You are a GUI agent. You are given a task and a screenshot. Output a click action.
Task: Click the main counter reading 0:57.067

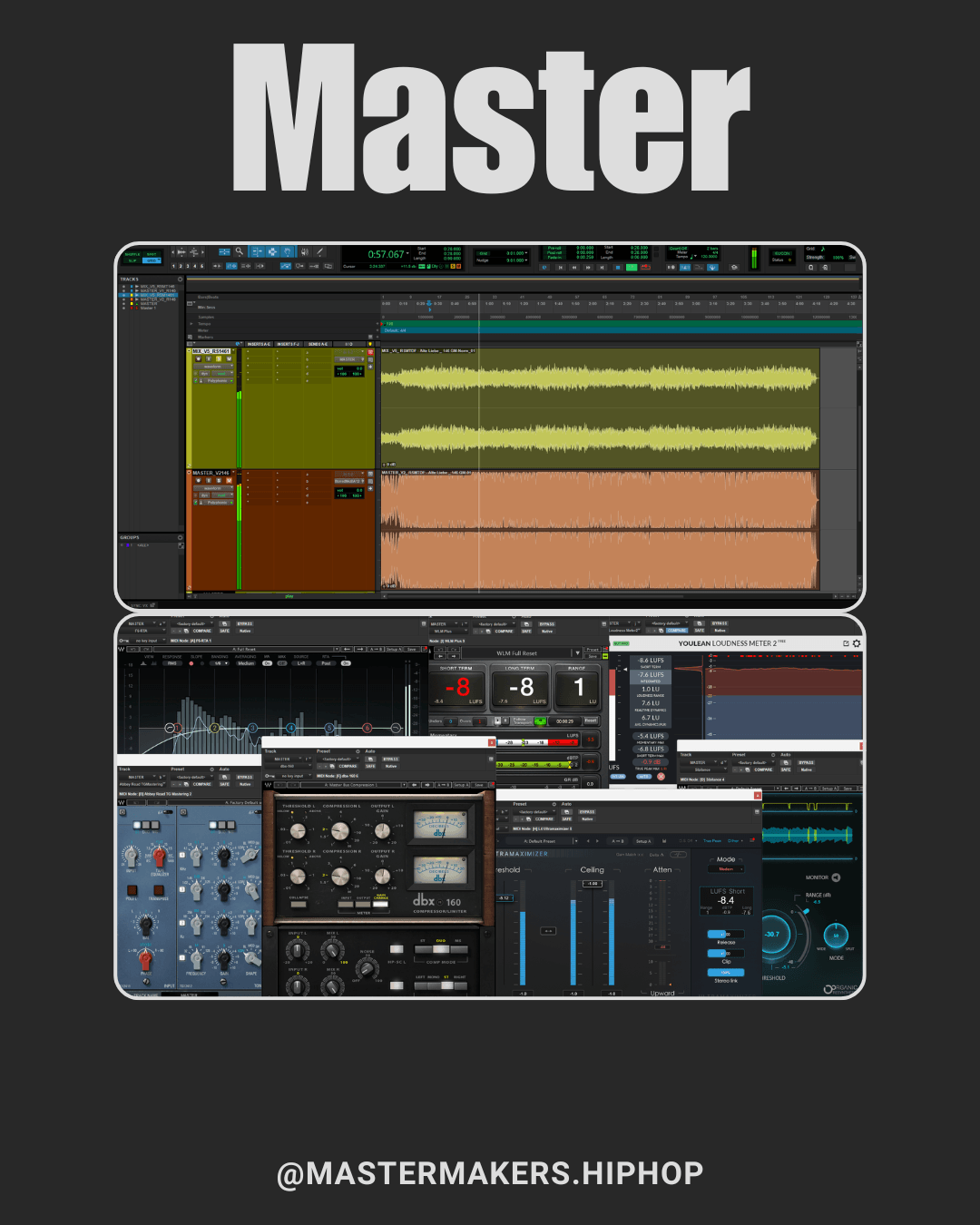tap(386, 254)
